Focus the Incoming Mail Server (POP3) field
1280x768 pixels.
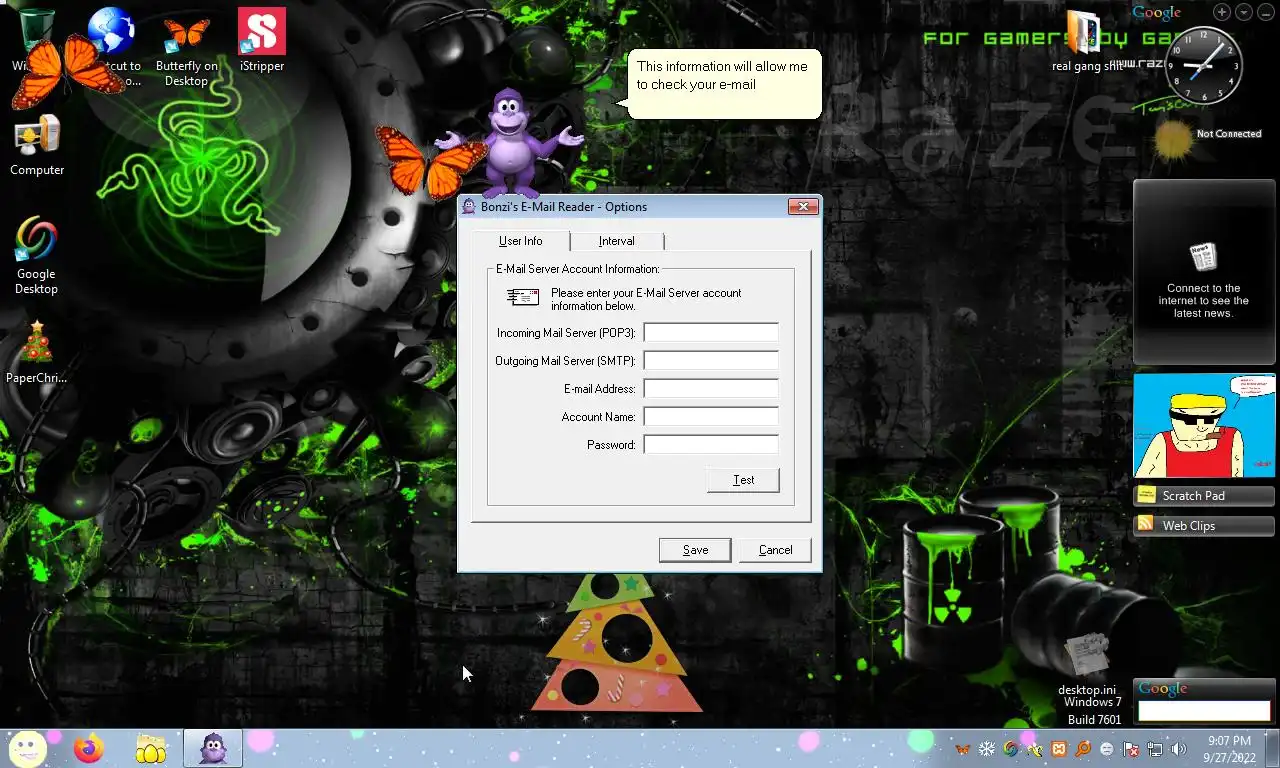[x=711, y=332]
